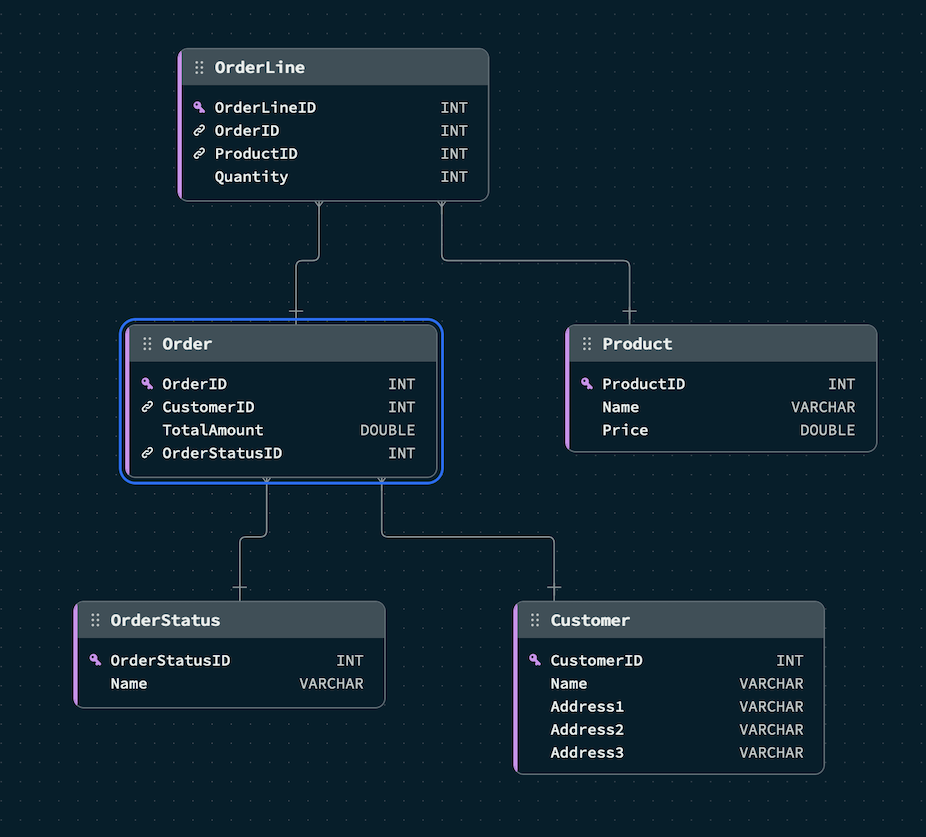The height and width of the screenshot is (837, 926).
Task: Click the VARCHAR type of Address3
Action: point(771,752)
